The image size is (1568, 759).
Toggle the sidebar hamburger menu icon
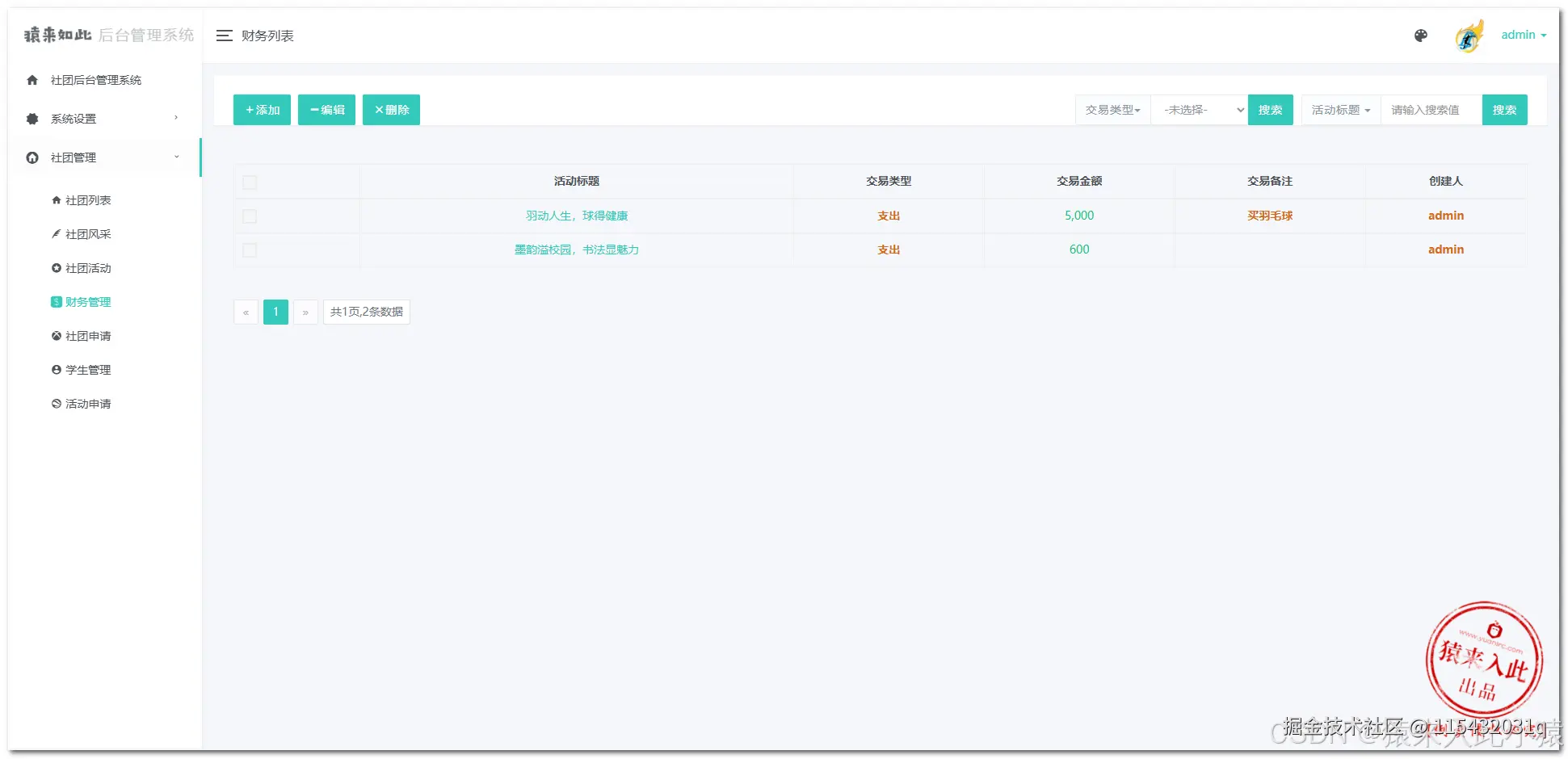(x=225, y=36)
